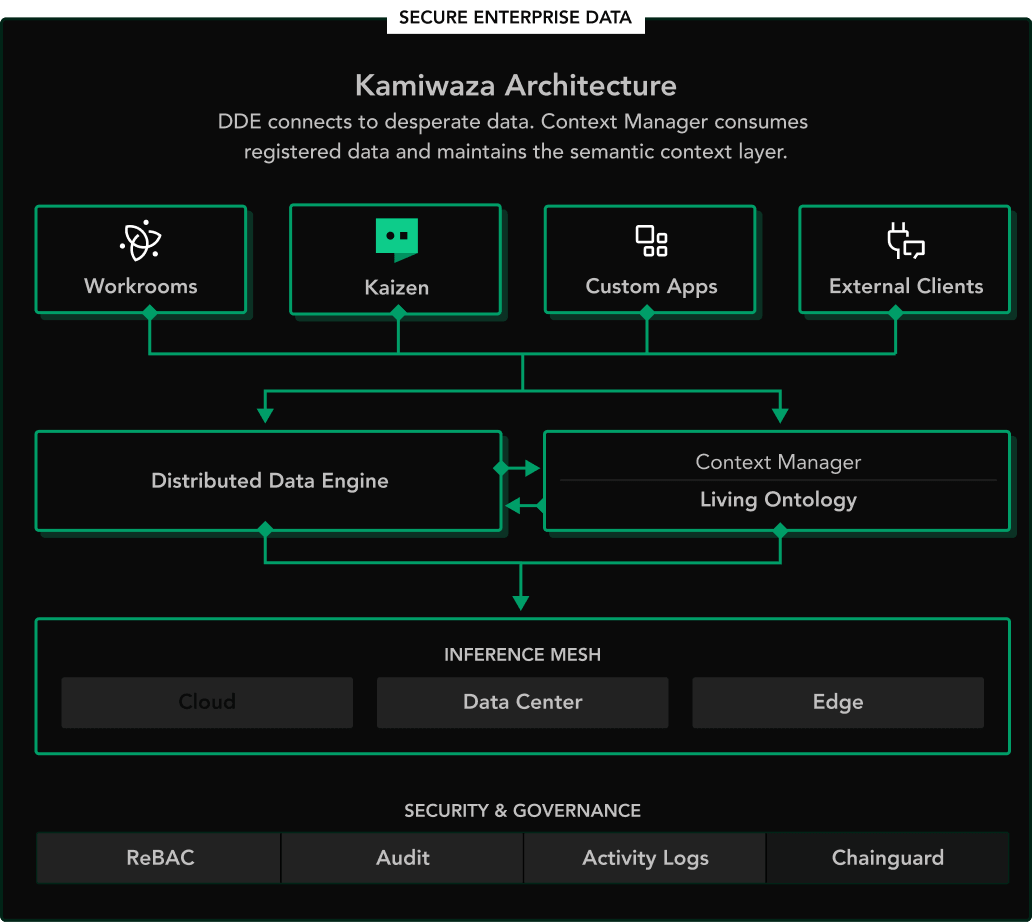Select the External Clients label
The height and width of the screenshot is (923, 1032).
pyautogui.click(x=906, y=286)
